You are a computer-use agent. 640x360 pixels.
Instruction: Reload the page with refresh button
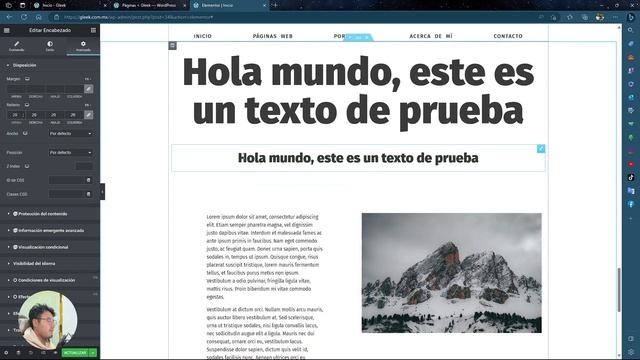pyautogui.click(x=24, y=17)
